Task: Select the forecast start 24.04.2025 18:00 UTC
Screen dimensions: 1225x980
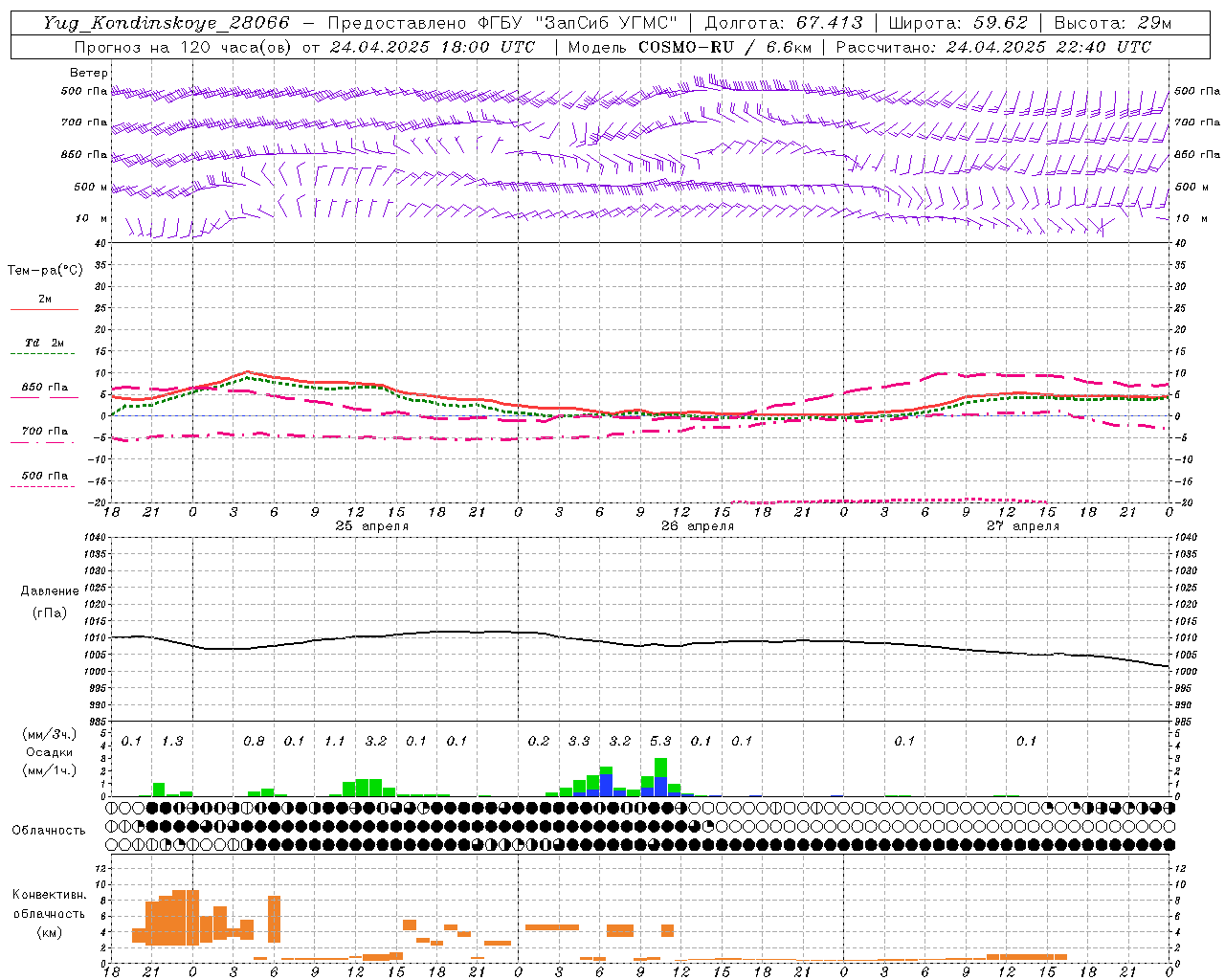Action: [432, 47]
